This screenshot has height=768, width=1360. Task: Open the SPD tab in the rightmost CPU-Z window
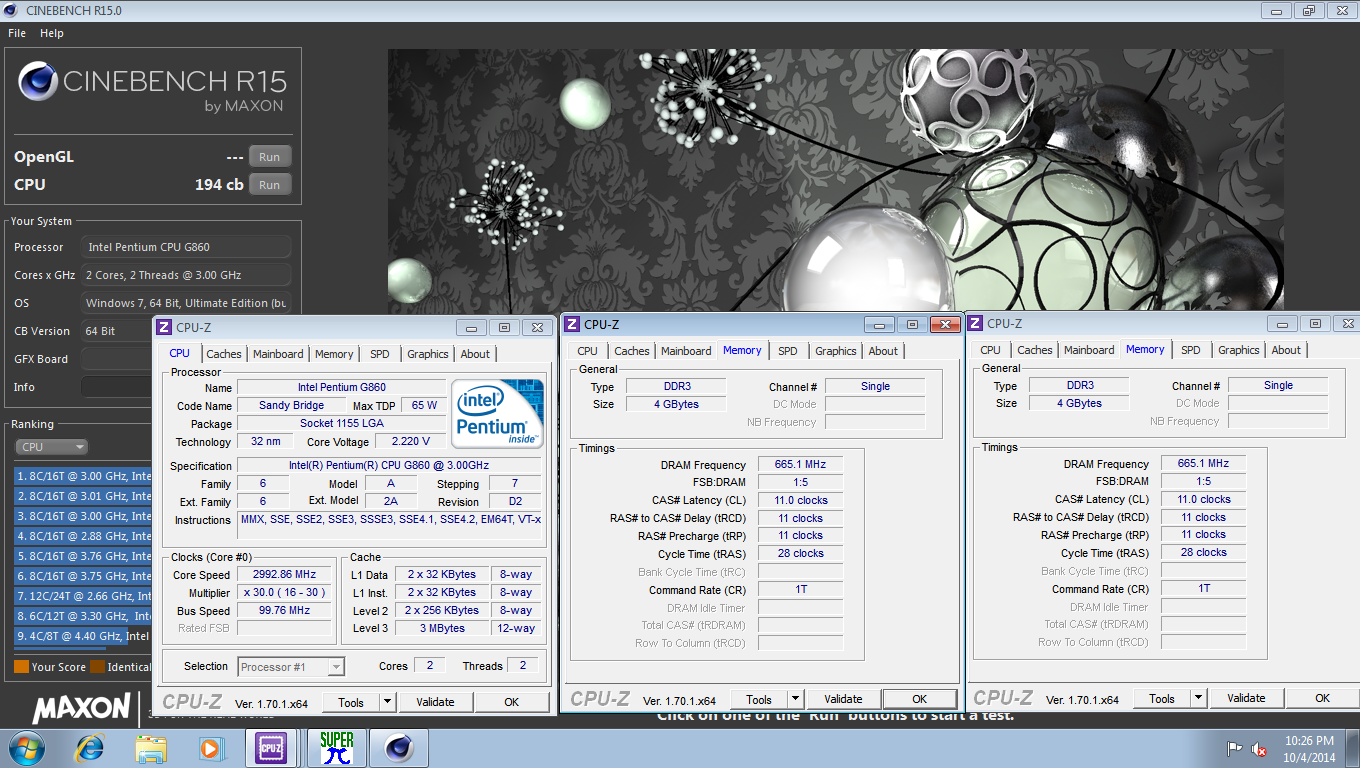pyautogui.click(x=1191, y=350)
